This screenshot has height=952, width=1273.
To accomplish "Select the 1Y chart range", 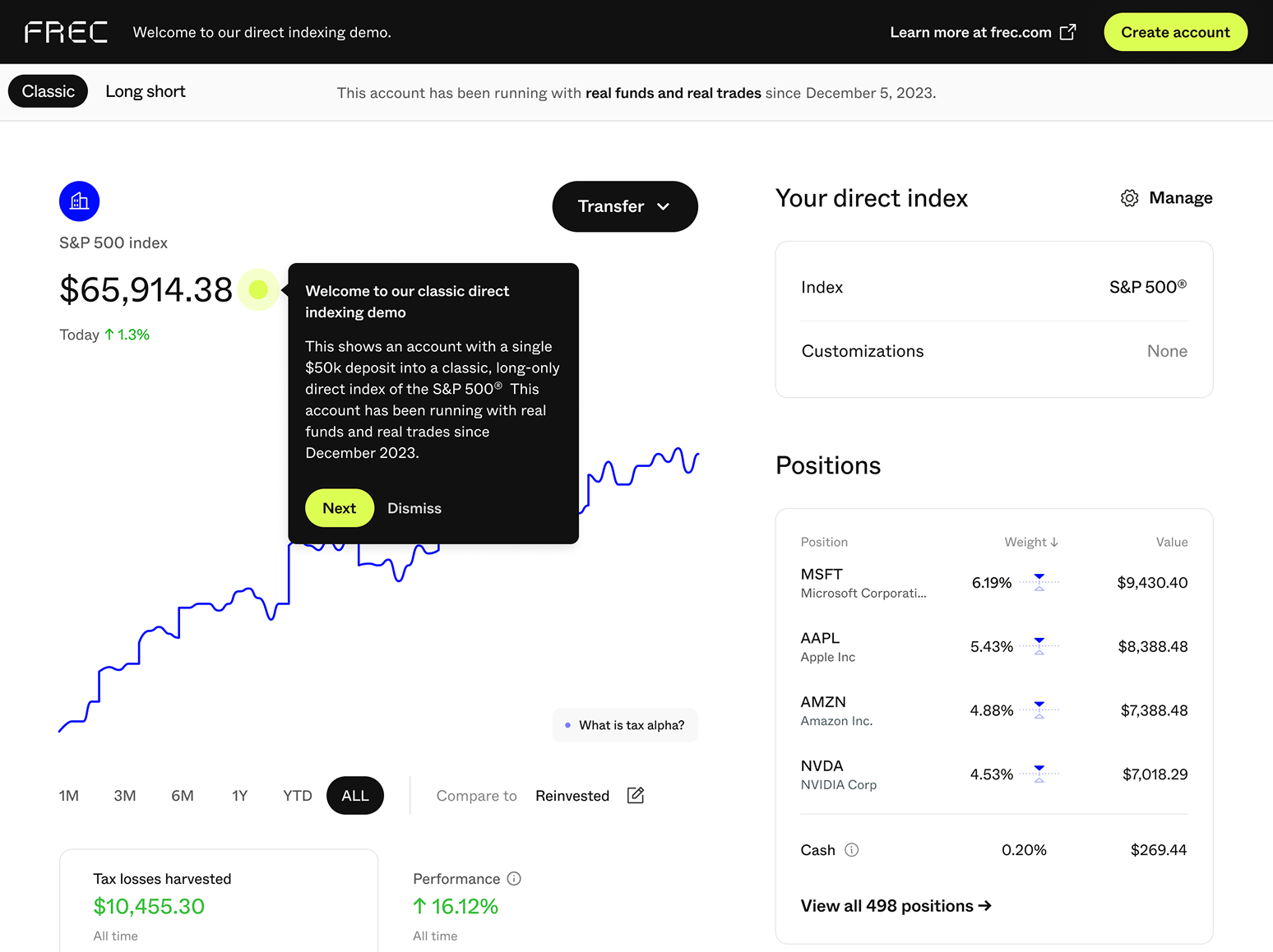I will click(239, 796).
